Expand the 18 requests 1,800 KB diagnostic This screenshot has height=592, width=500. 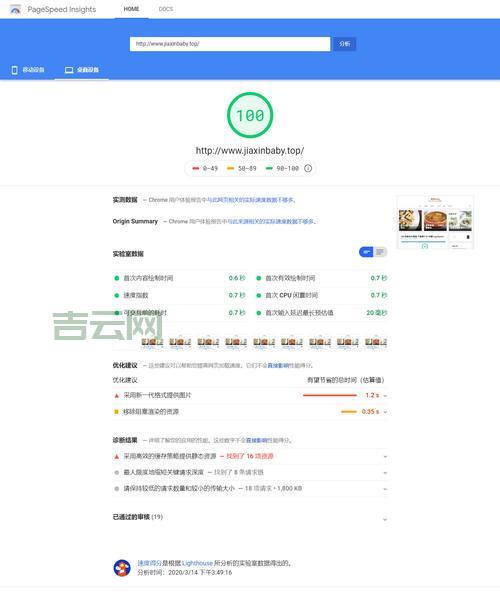coord(250,489)
